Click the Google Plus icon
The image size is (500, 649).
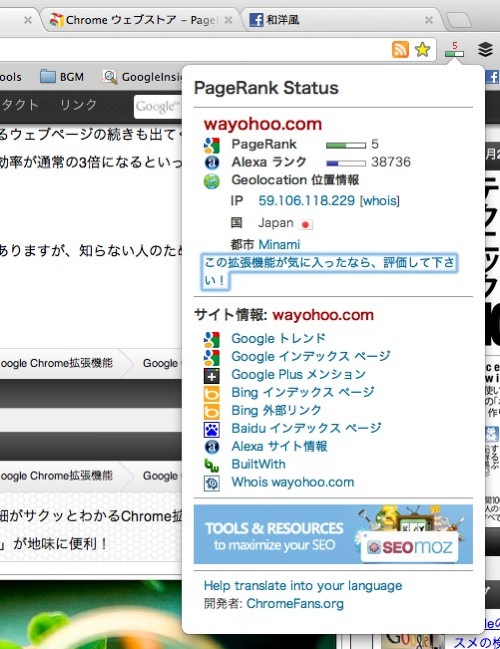(x=212, y=376)
